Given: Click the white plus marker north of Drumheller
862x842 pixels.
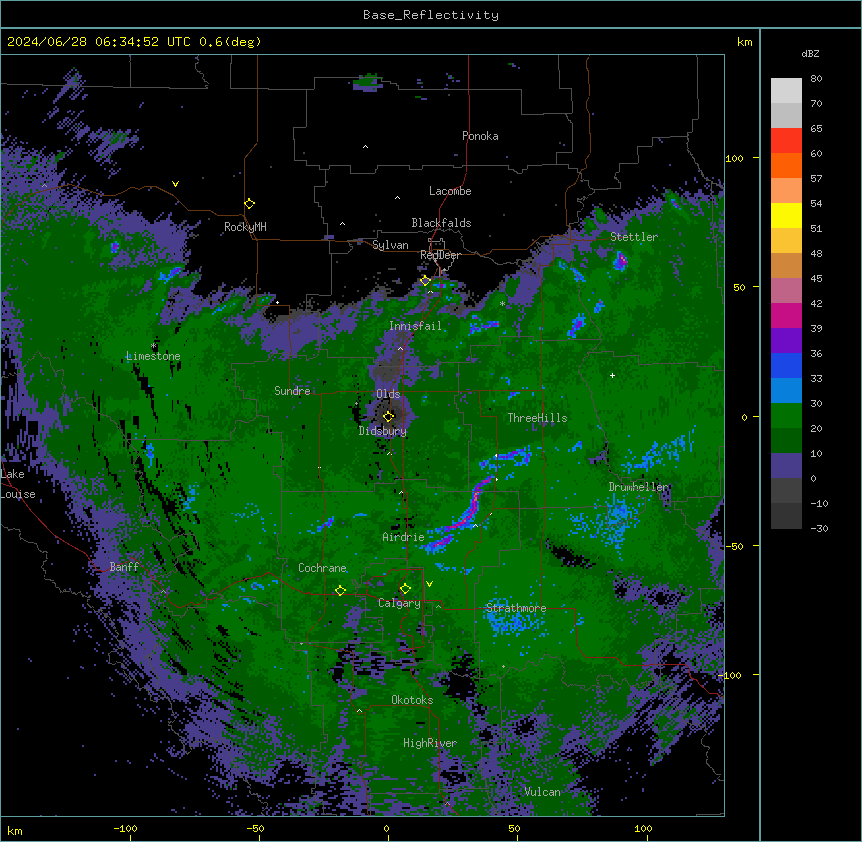Looking at the screenshot, I should [x=612, y=375].
